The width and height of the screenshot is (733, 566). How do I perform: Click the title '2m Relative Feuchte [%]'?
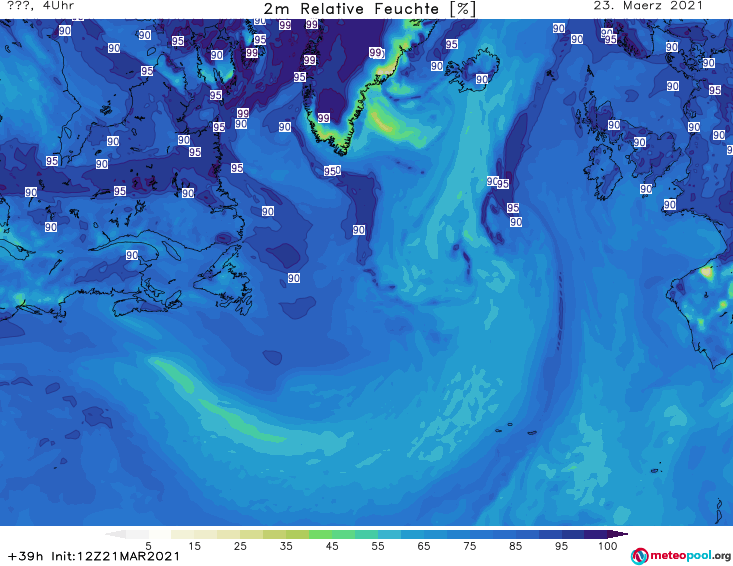tap(370, 9)
